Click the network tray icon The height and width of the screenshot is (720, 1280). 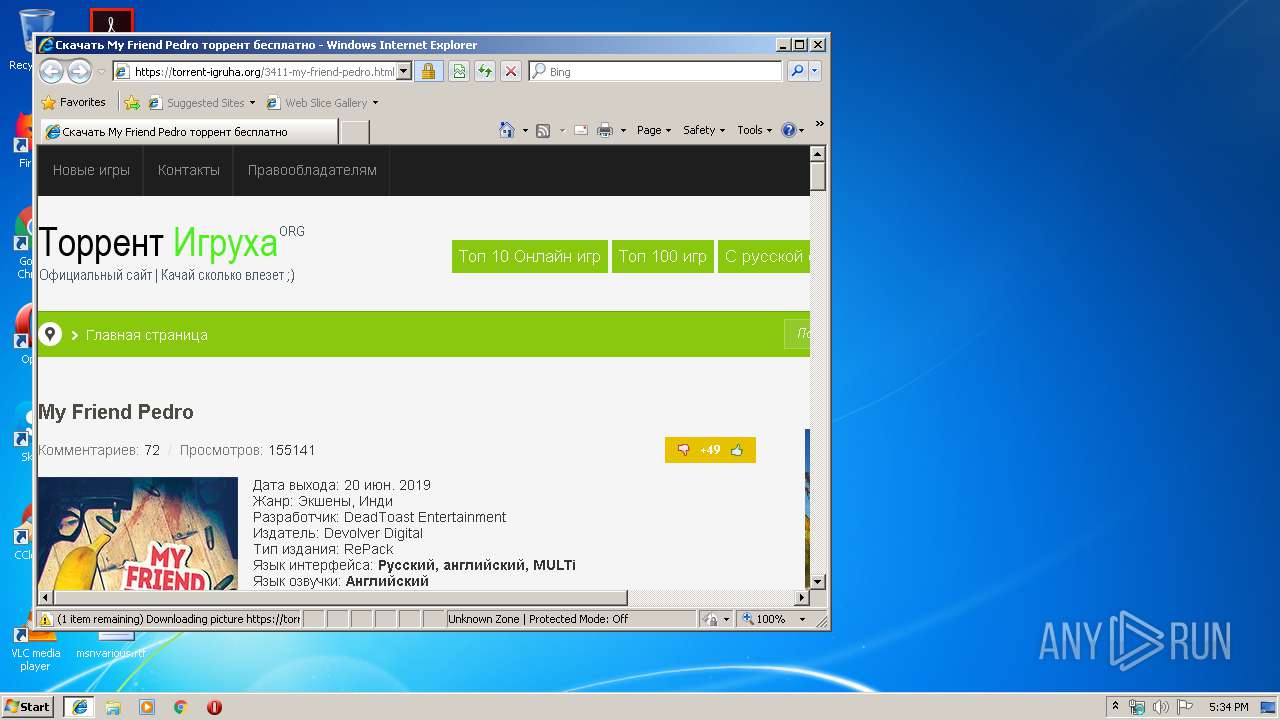1137,707
